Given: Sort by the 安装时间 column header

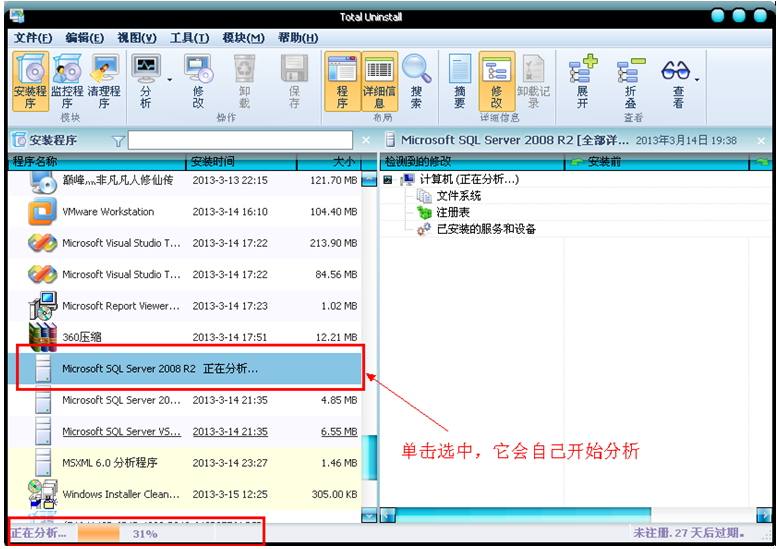Looking at the screenshot, I should pyautogui.click(x=241, y=162).
